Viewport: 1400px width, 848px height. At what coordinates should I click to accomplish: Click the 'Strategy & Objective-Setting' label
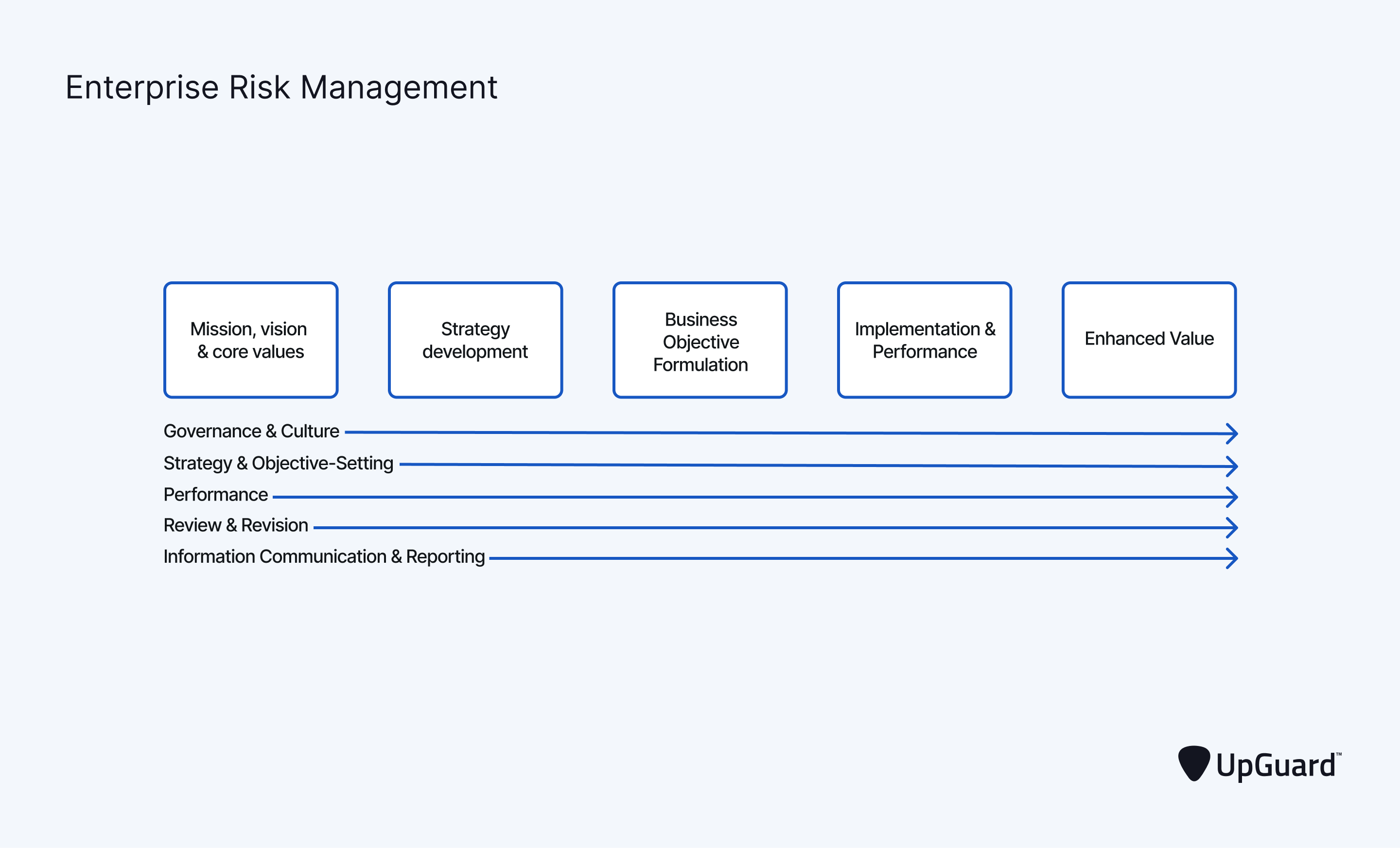point(279,464)
